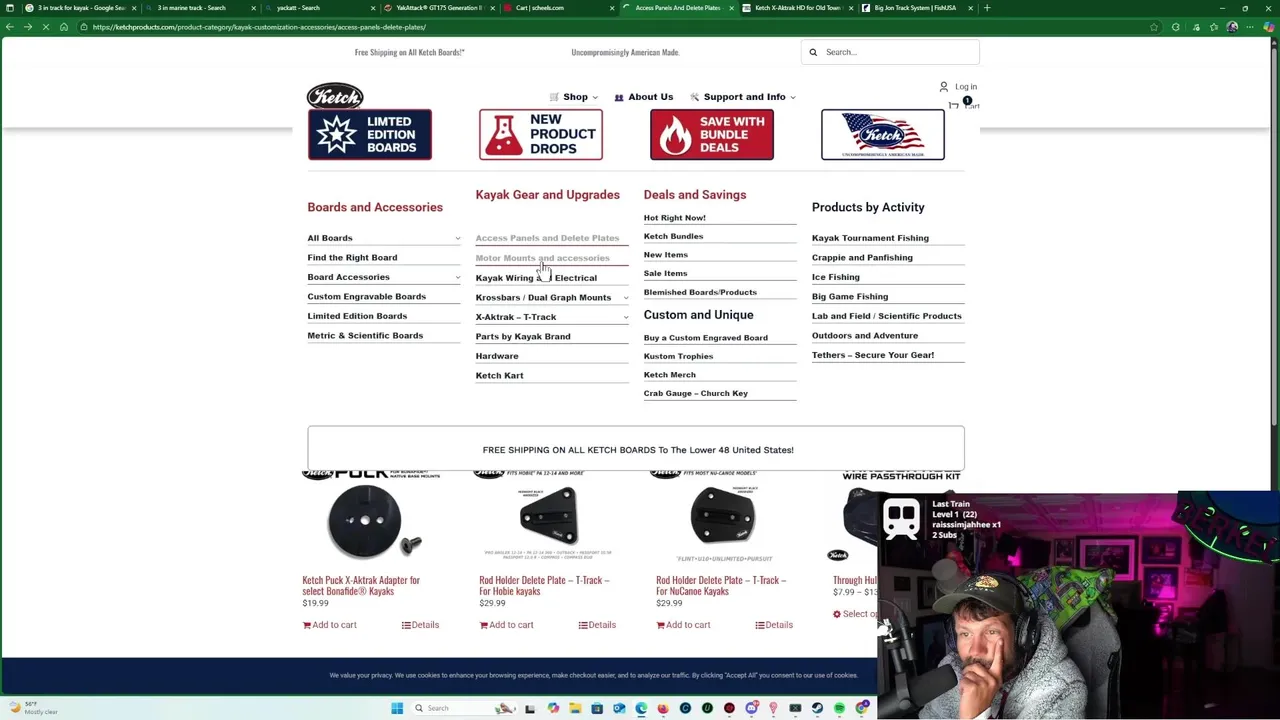This screenshot has height=720, width=1280.
Task: Add Ketch Puck X-Aktrak Adapter to cart
Action: [330, 625]
